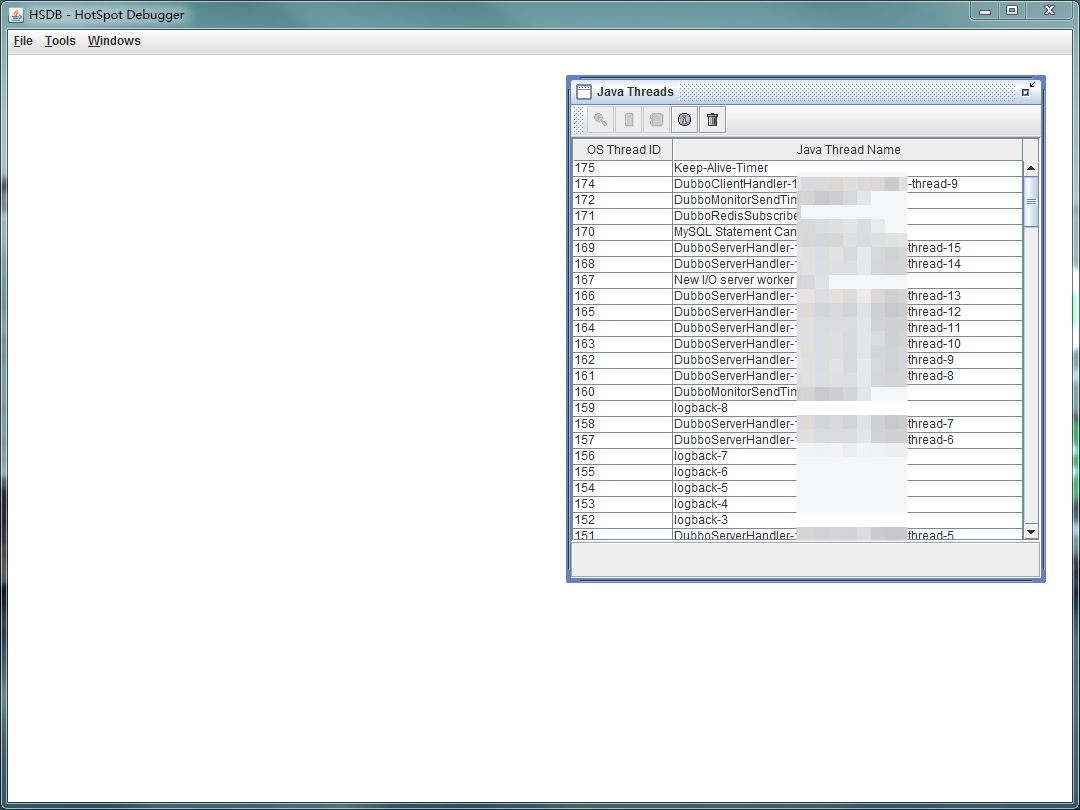Select the DubboServerHandler thread-11 name cell
1080x810 pixels.
848,328
